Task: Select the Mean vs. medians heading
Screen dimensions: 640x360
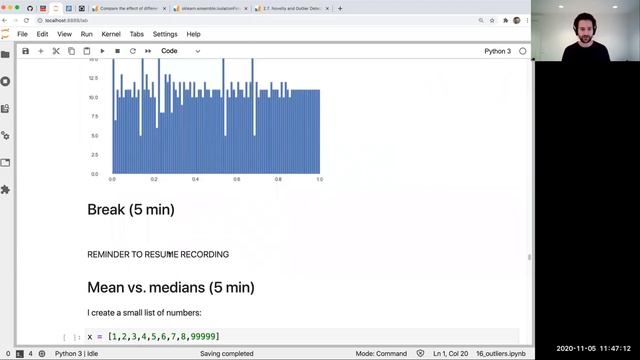Action: (x=171, y=287)
